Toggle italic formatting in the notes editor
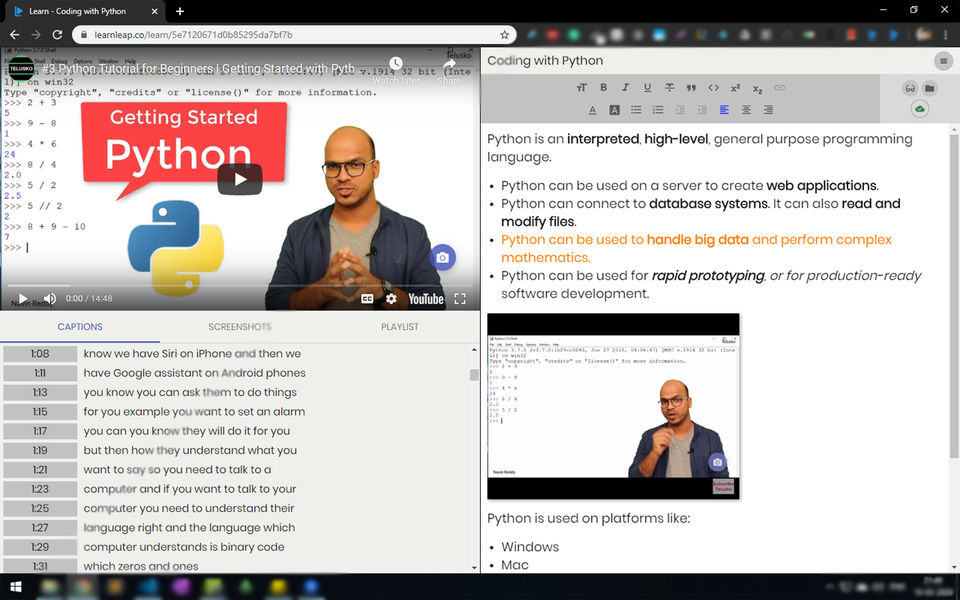Screen dimensions: 960x600 tap(625, 88)
